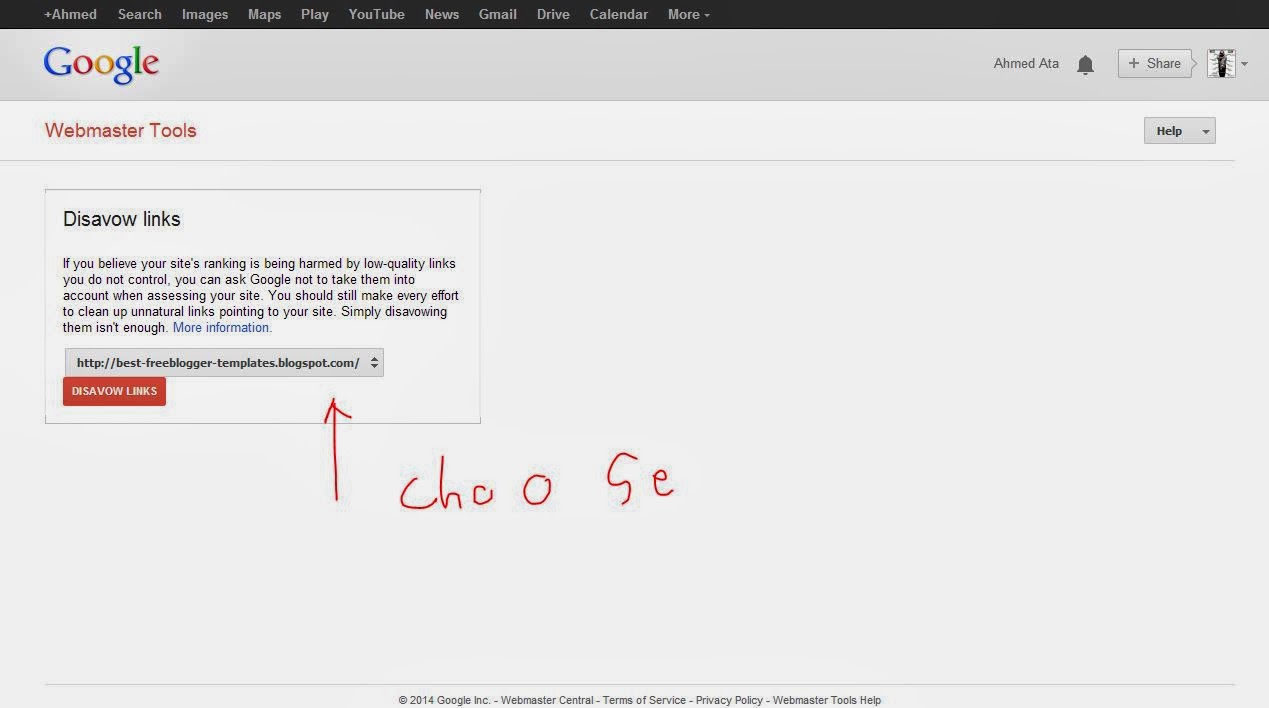This screenshot has height=708, width=1269.
Task: Open the Privacy Policy footer link
Action: click(729, 700)
